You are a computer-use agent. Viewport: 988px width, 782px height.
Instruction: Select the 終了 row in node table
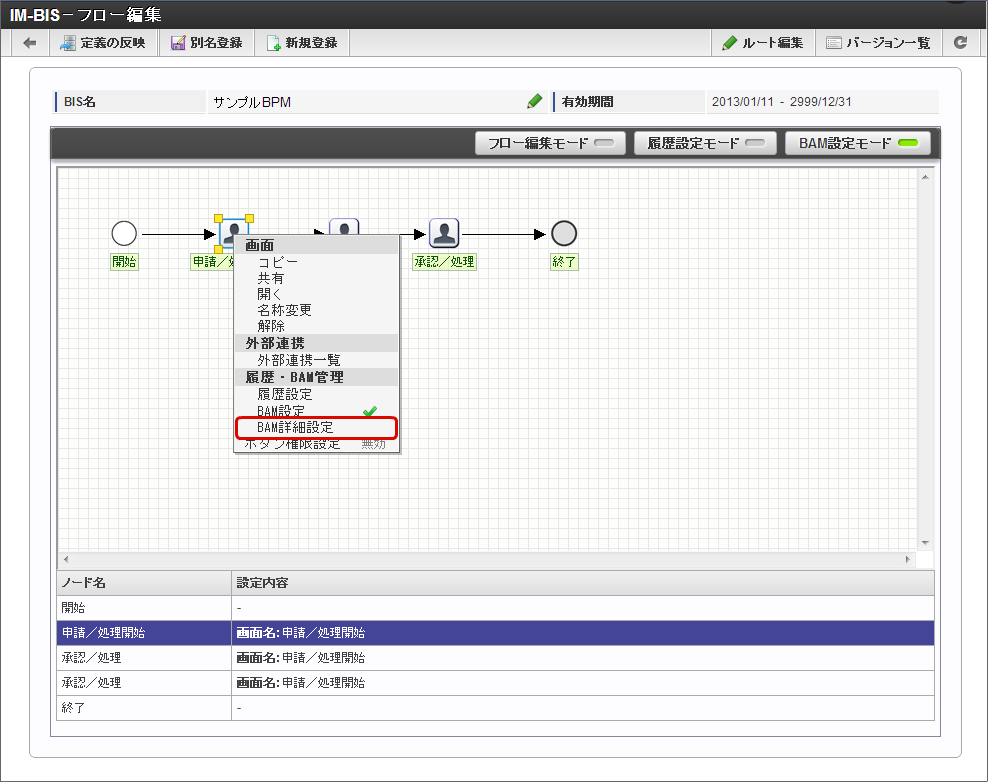pos(495,708)
